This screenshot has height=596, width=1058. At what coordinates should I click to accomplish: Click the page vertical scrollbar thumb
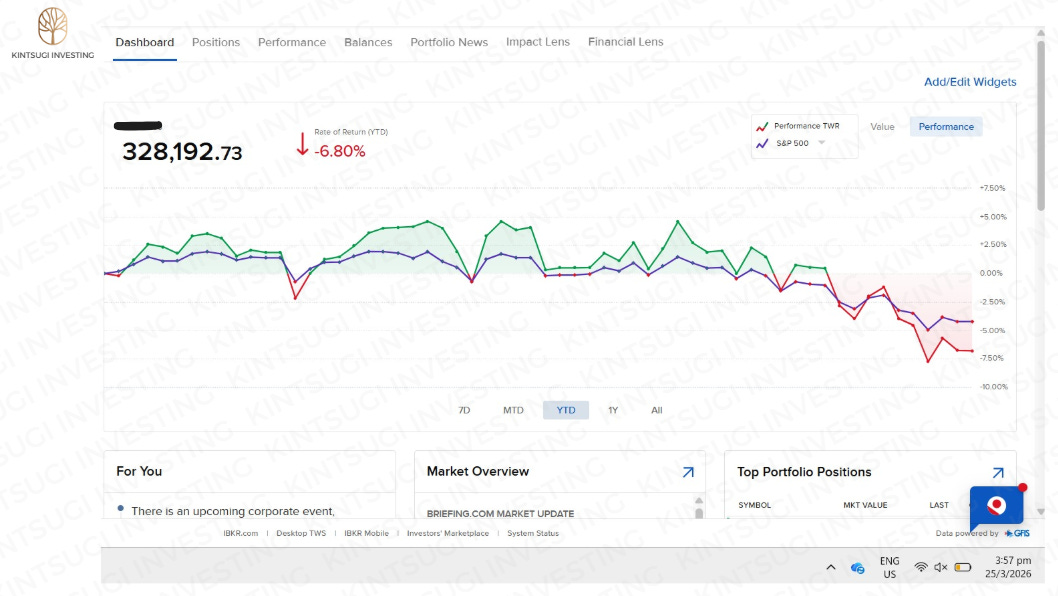click(1041, 126)
